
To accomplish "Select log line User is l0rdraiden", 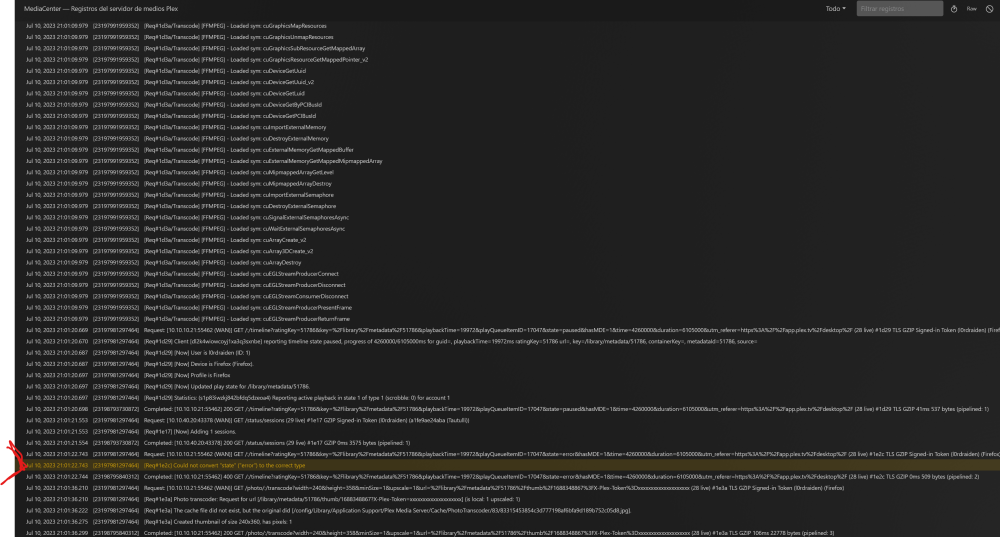I will pos(138,353).
